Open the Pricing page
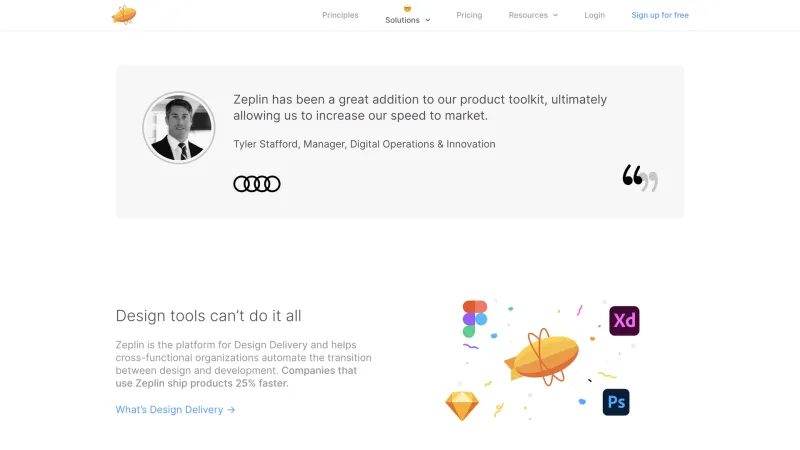Image resolution: width=800 pixels, height=450 pixels. (469, 15)
